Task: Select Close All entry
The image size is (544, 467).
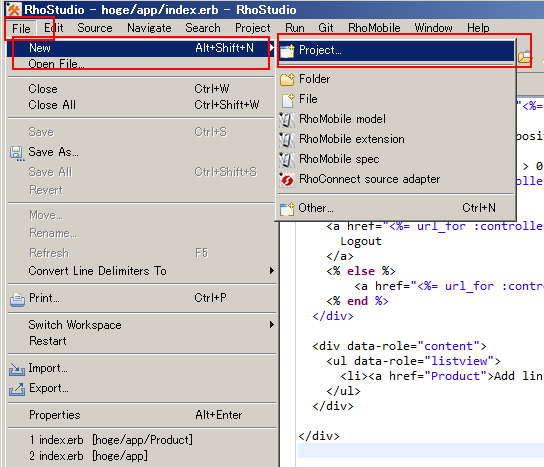Action: tap(141, 105)
